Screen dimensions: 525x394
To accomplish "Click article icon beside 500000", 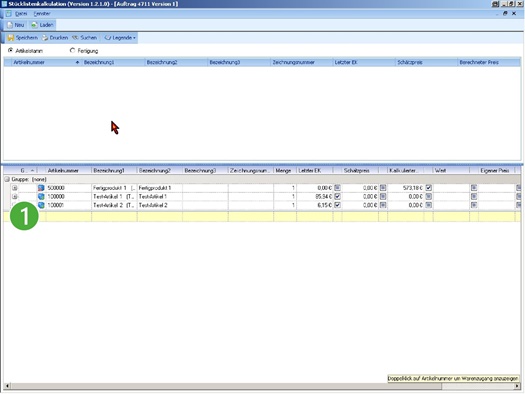I will coord(41,188).
